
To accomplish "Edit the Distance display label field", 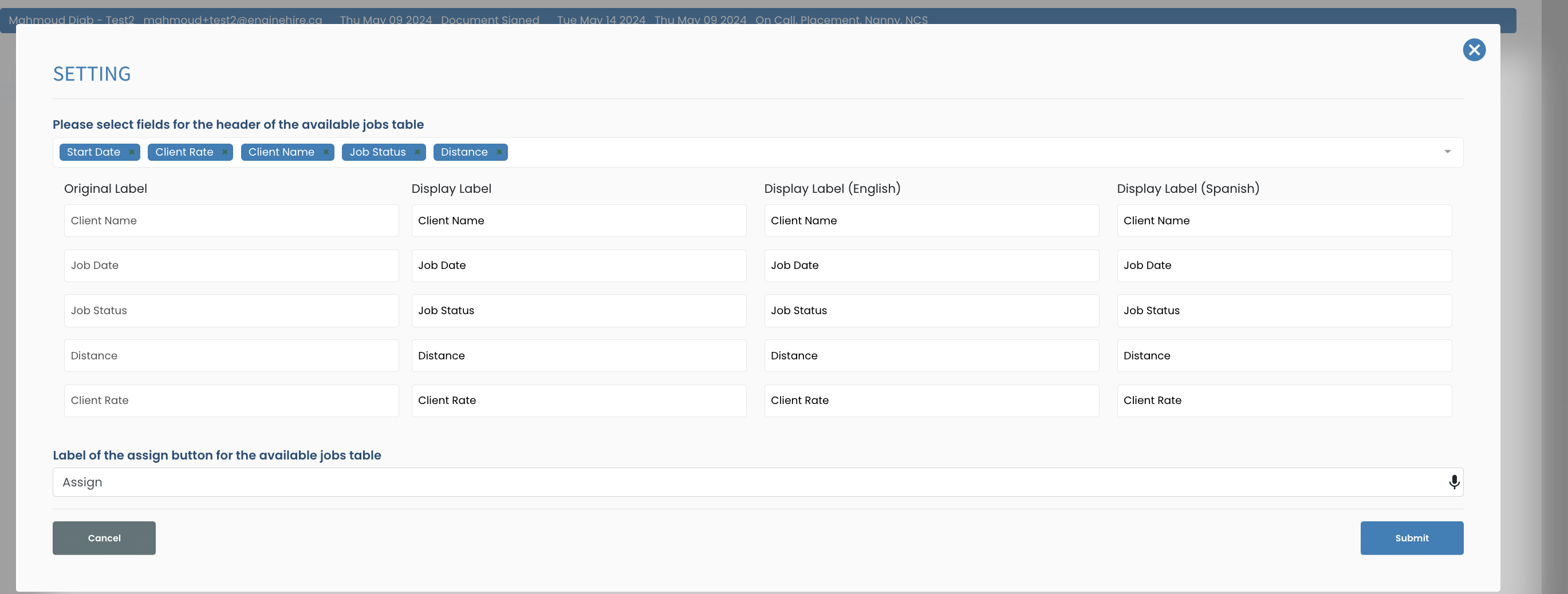I will pos(579,355).
